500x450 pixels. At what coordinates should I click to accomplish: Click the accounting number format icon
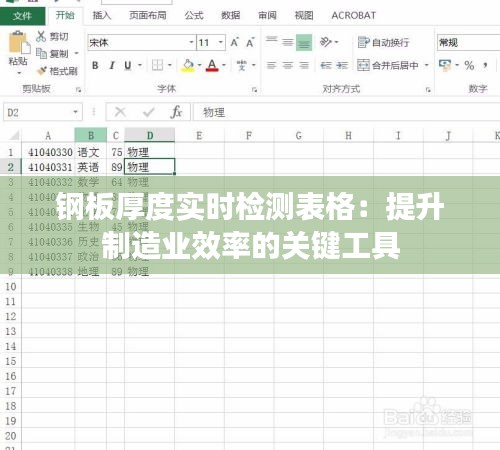(445, 65)
